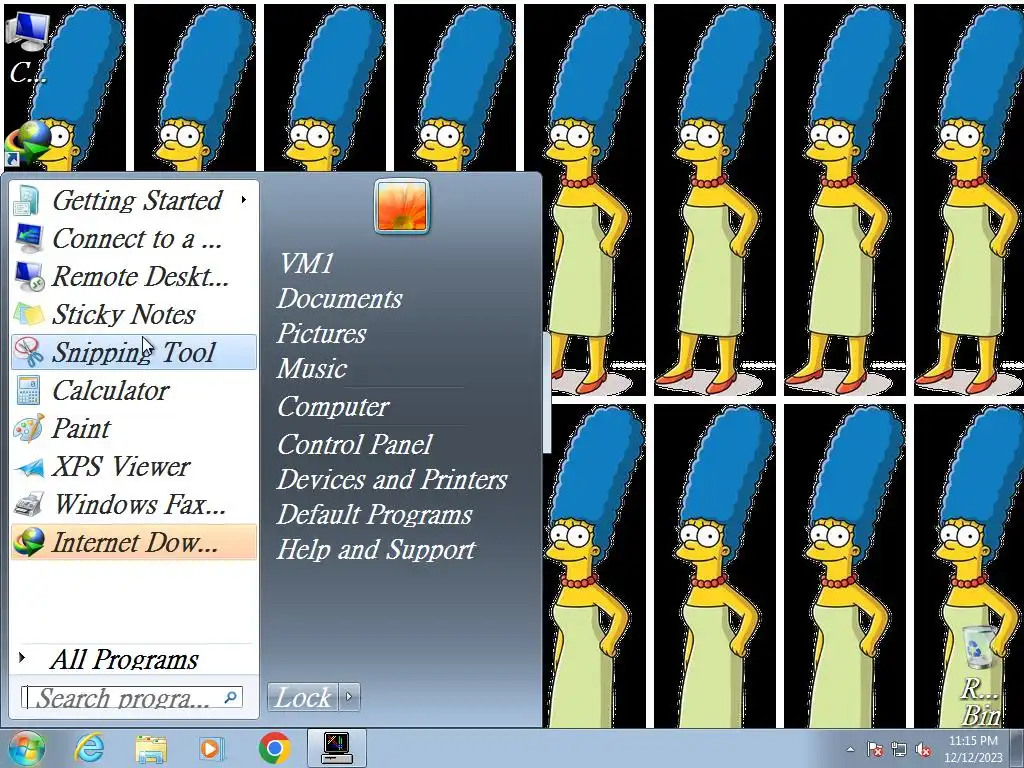Click the "Calculator" label text
1024x768 pixels.
[111, 391]
